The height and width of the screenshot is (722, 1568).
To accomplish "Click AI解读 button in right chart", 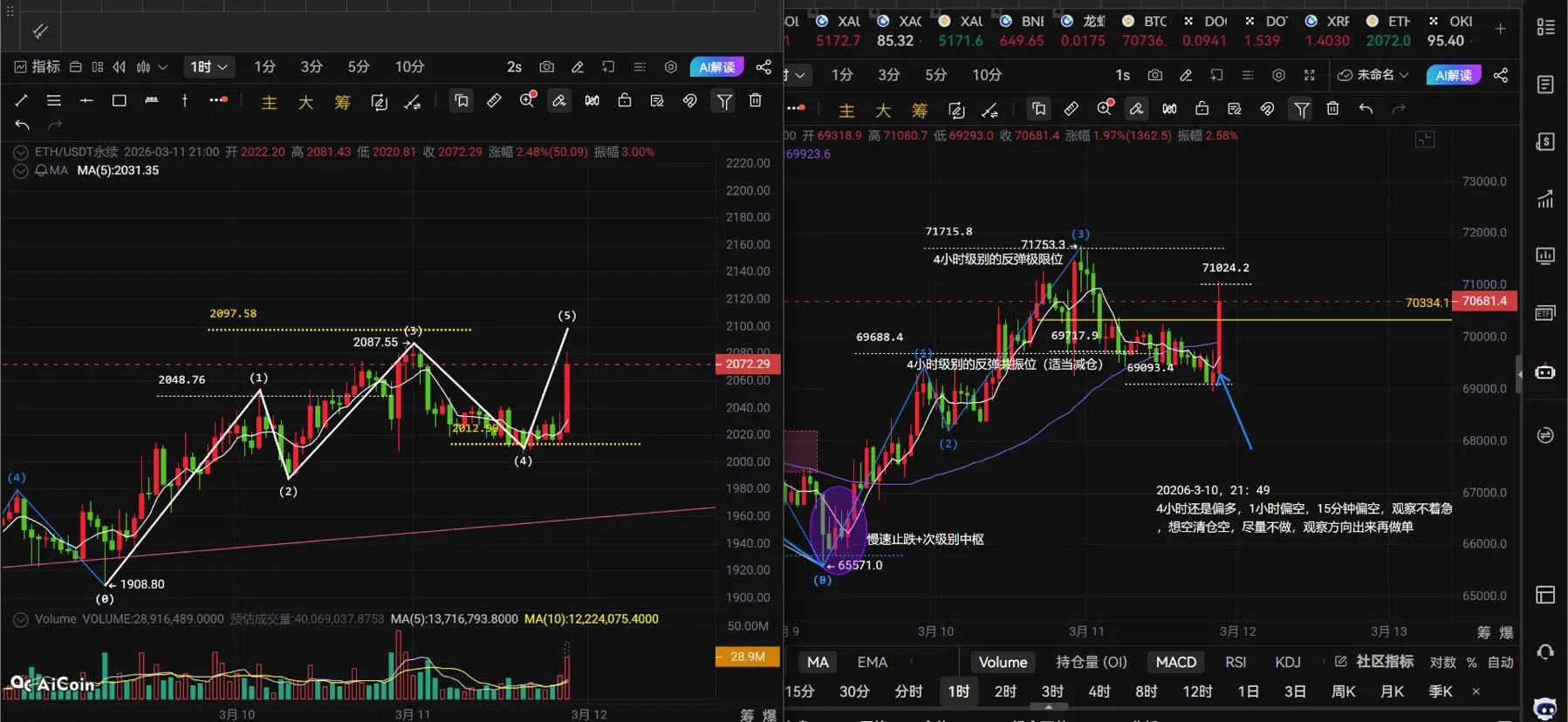I will 1454,75.
